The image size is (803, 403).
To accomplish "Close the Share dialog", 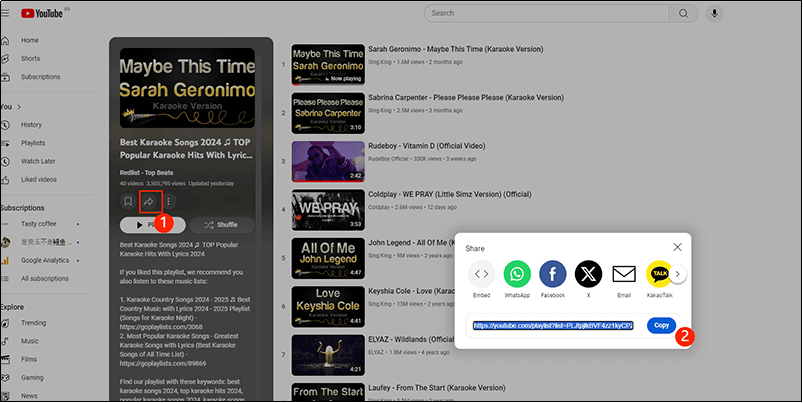I will pyautogui.click(x=677, y=247).
